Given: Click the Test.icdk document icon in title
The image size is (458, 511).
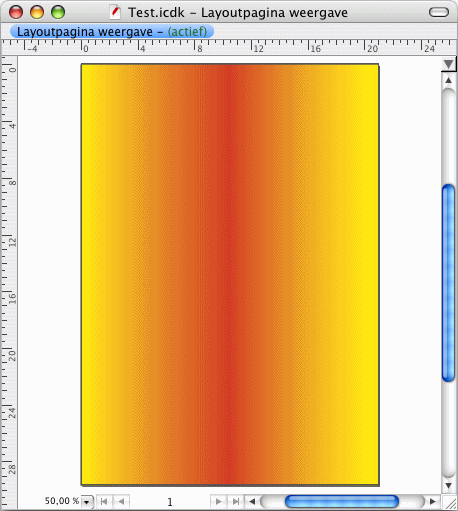Looking at the screenshot, I should [x=115, y=13].
